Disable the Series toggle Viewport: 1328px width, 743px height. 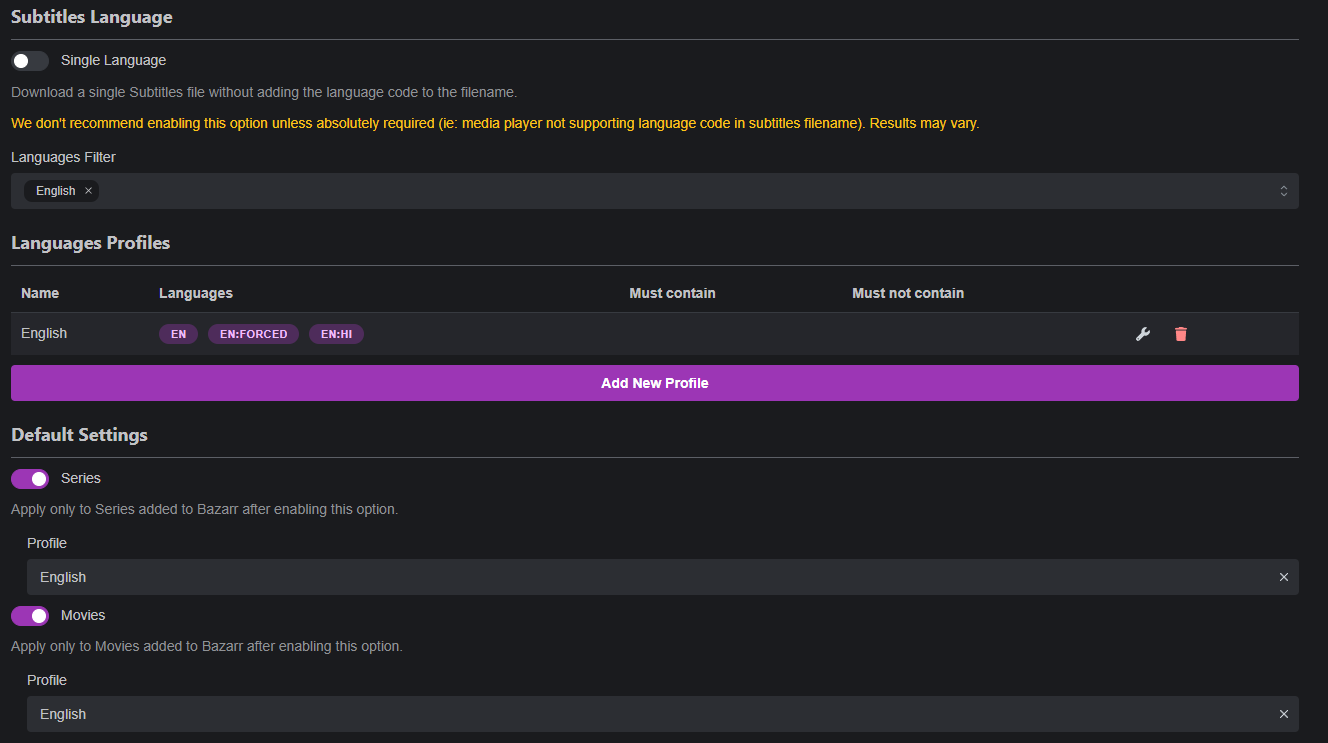(x=29, y=478)
